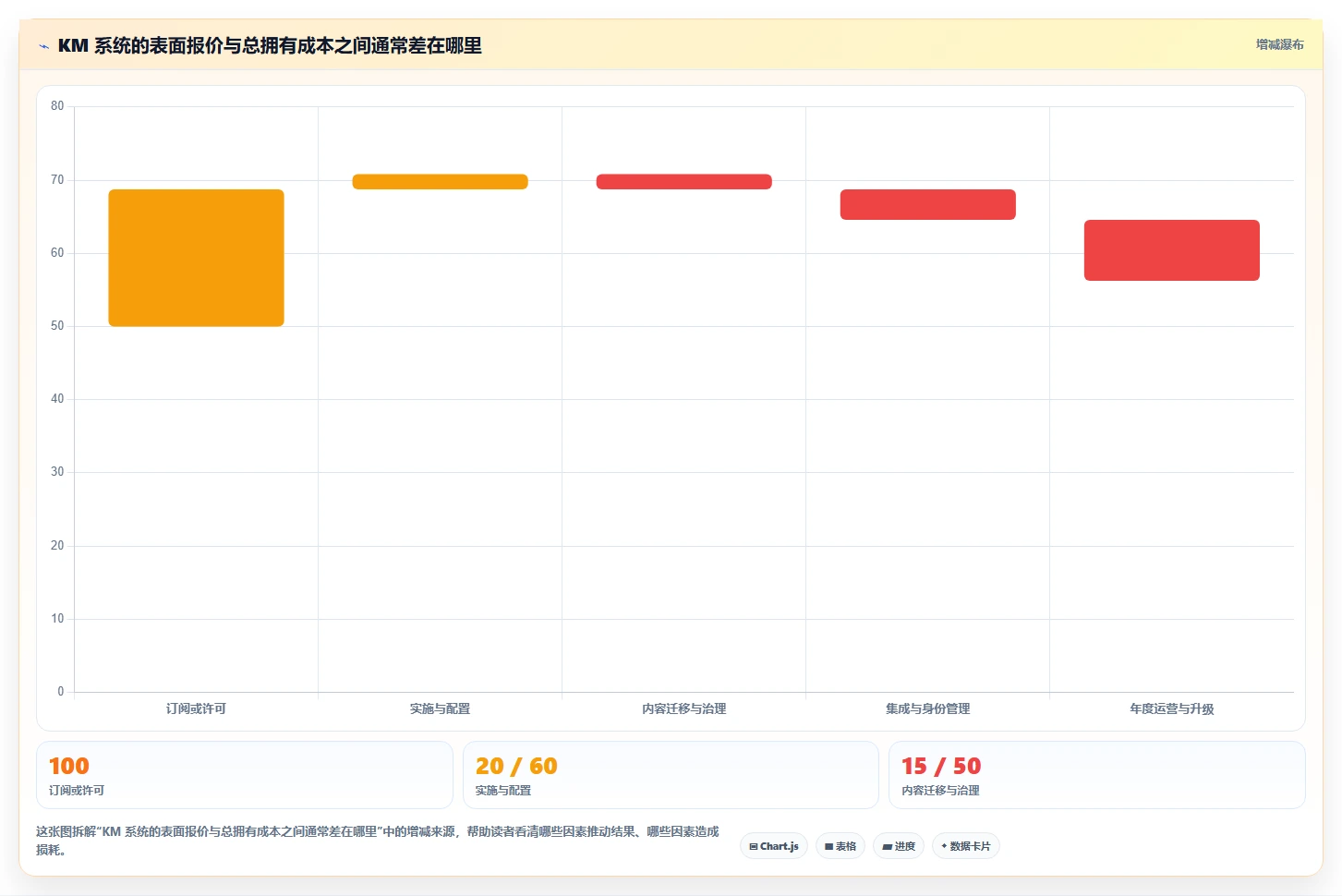Click the 进度 tag
This screenshot has width=1342, height=896.
coord(899,846)
